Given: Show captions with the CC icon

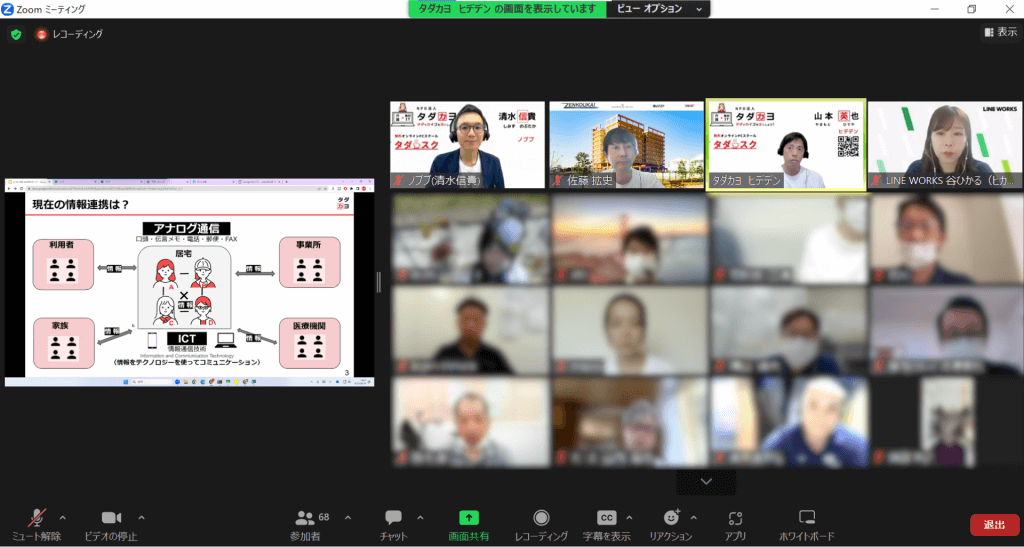Looking at the screenshot, I should pyautogui.click(x=606, y=518).
